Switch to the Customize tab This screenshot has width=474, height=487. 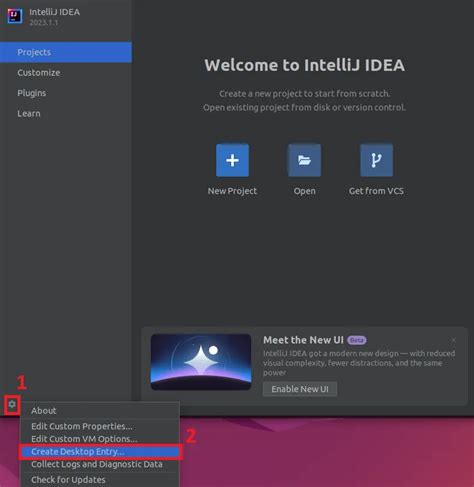(x=66, y=72)
